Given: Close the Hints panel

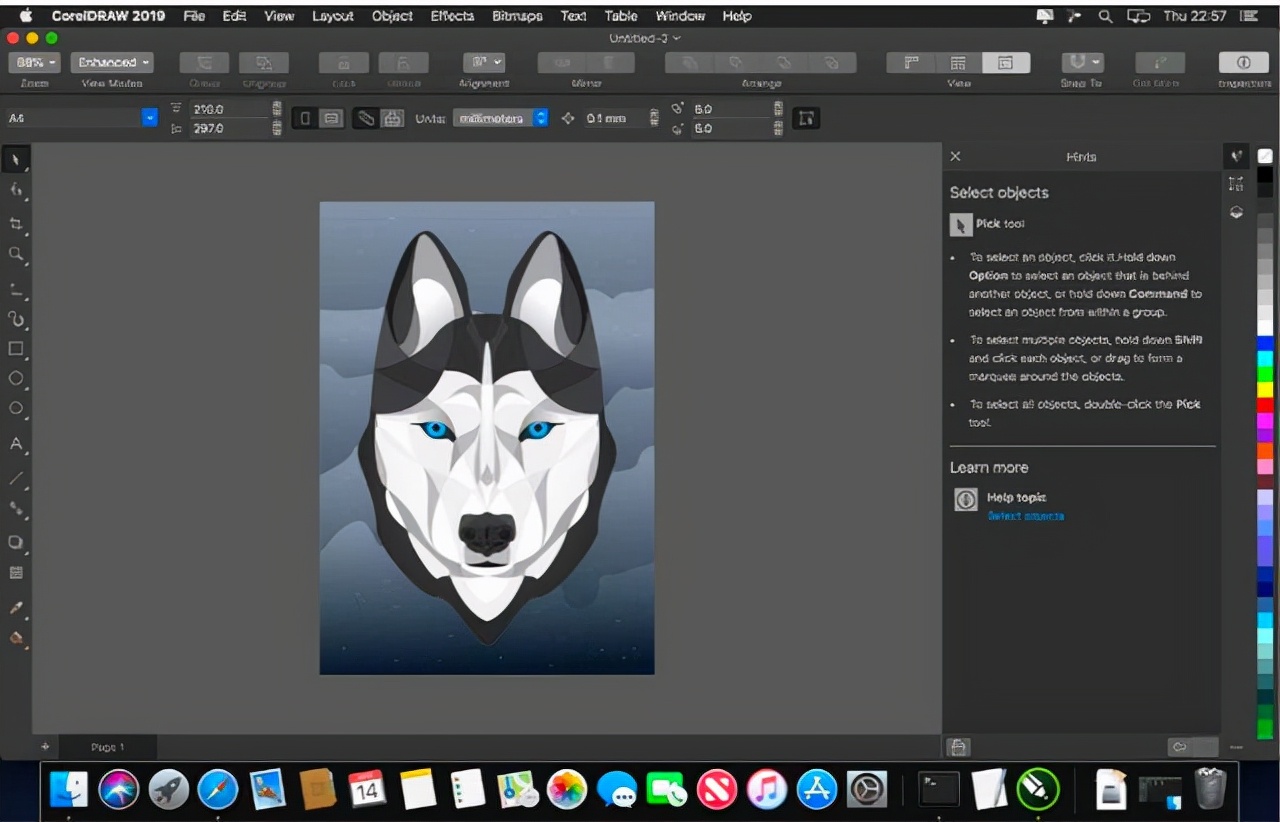Looking at the screenshot, I should point(955,156).
